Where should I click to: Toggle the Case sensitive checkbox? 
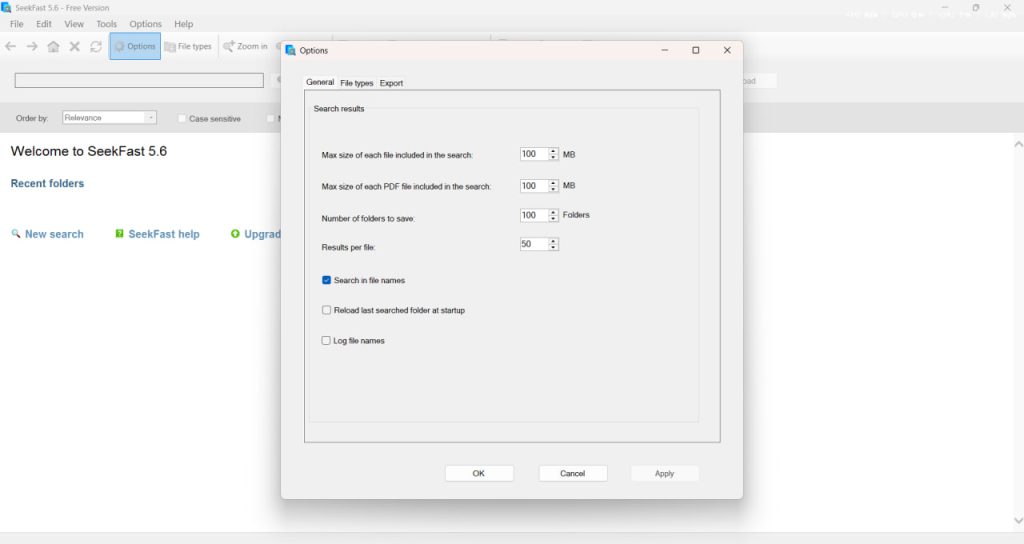click(x=182, y=118)
